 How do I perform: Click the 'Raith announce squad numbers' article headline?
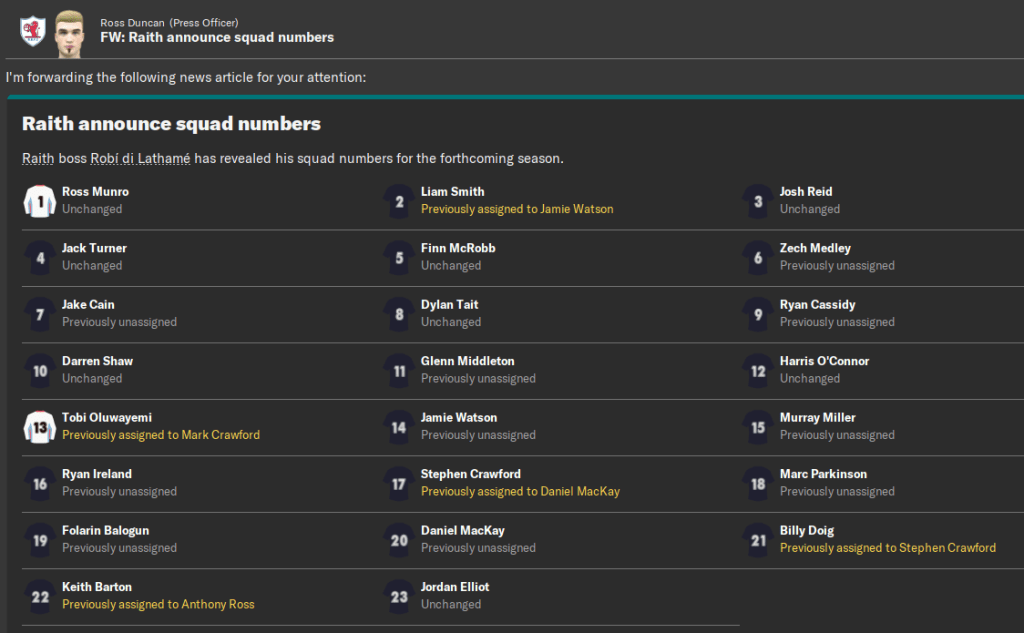point(171,124)
